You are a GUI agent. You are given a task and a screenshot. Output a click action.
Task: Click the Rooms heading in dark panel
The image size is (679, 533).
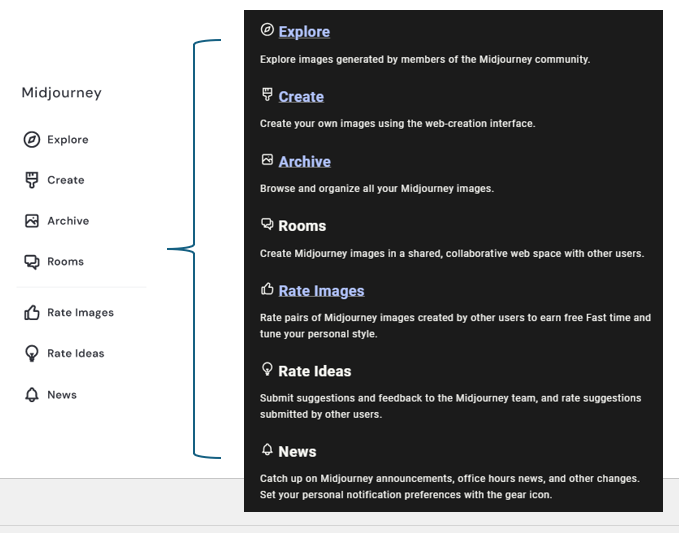(302, 226)
